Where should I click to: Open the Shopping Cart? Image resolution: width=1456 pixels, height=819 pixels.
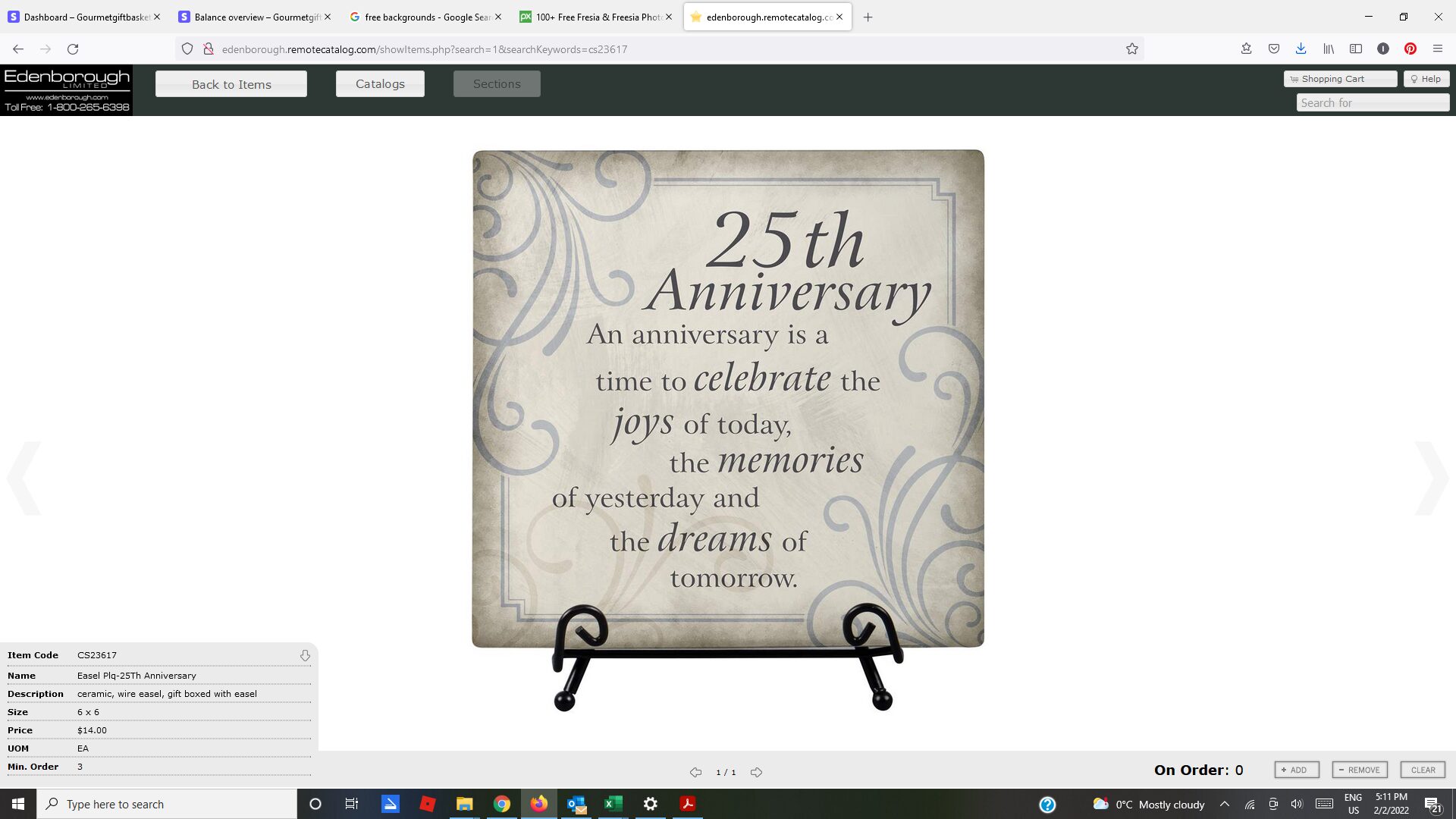tap(1340, 79)
